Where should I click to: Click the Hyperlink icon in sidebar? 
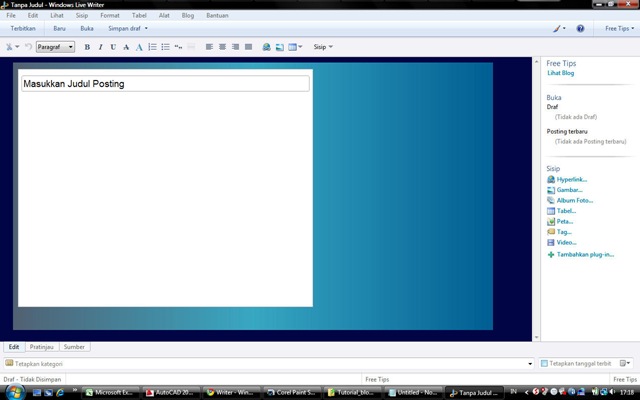551,179
